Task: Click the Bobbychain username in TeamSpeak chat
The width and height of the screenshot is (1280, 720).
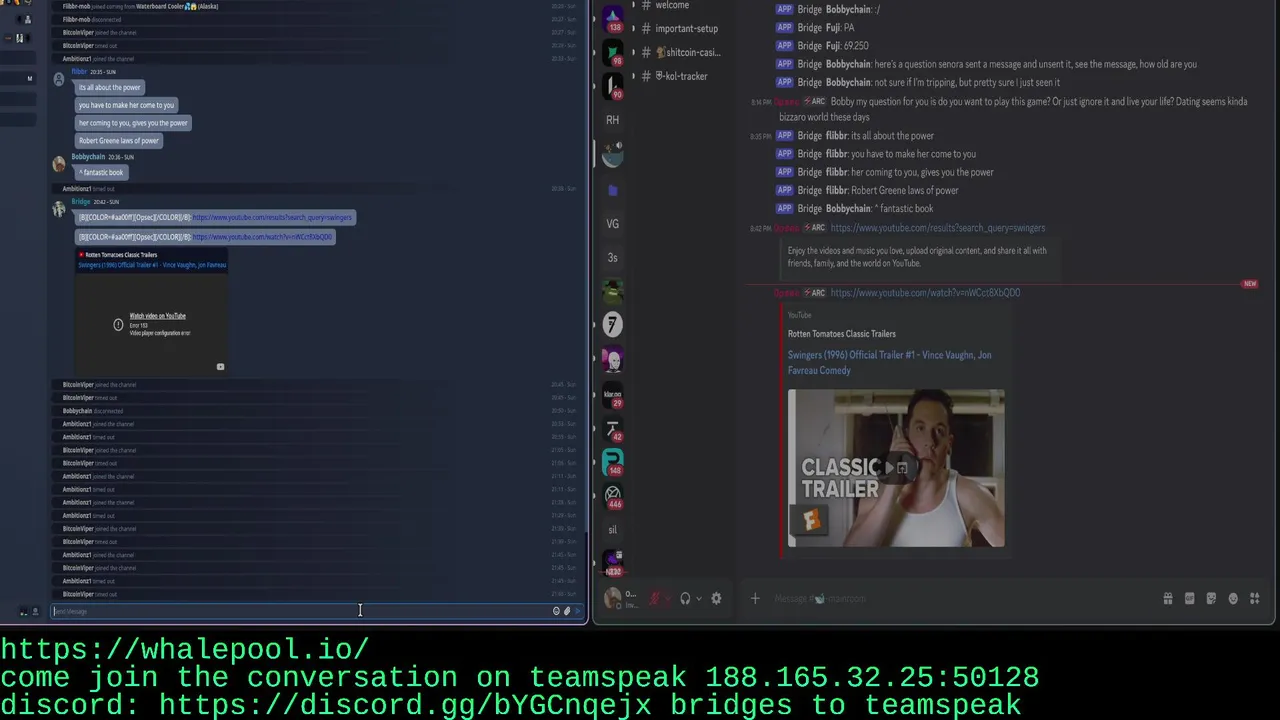Action: pos(88,157)
